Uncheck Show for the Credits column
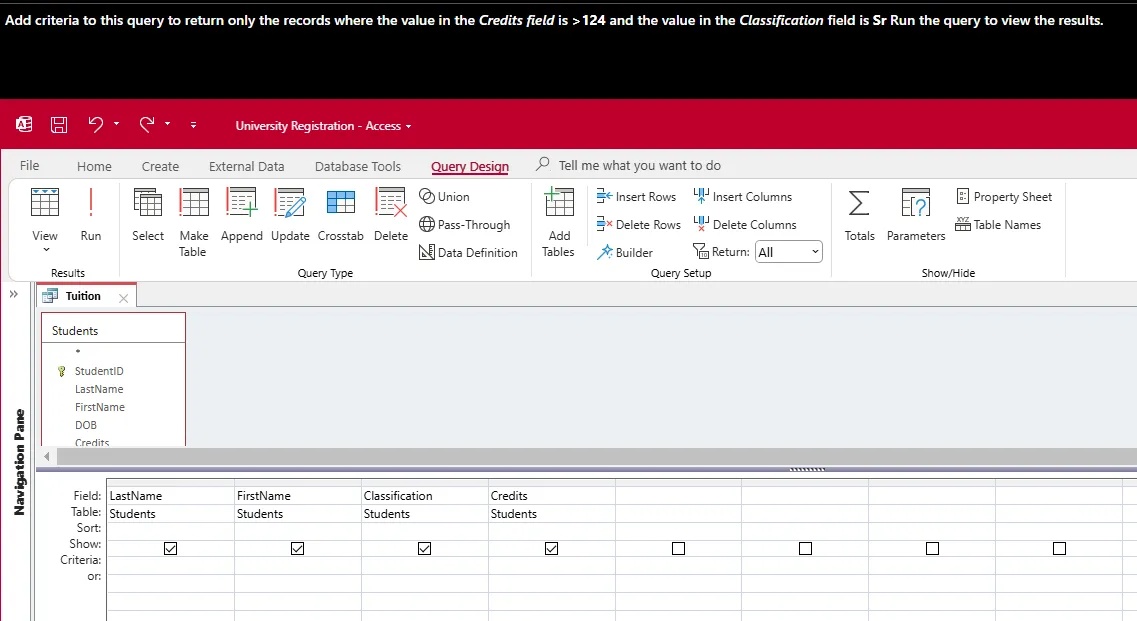This screenshot has height=621, width=1137. 551,548
